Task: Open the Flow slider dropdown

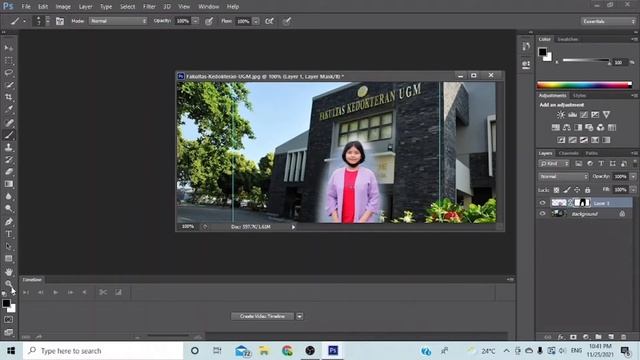Action: pyautogui.click(x=256, y=21)
